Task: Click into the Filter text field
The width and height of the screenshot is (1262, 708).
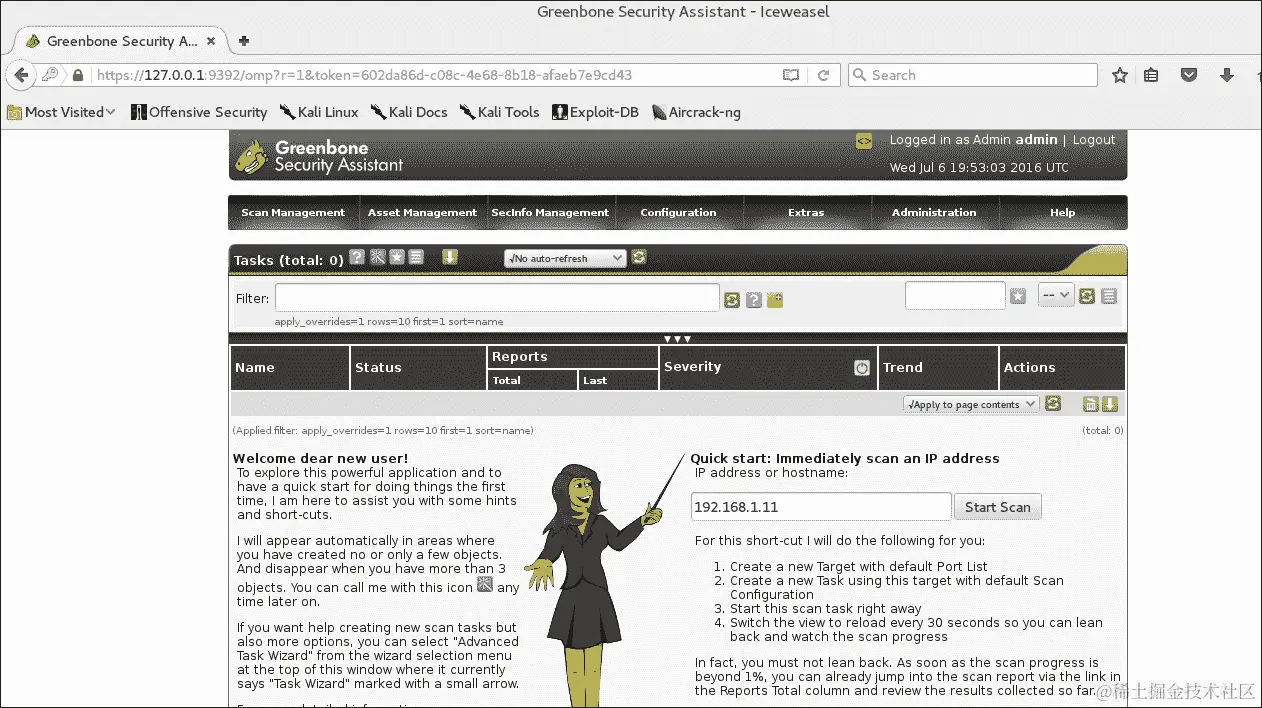Action: pyautogui.click(x=497, y=298)
